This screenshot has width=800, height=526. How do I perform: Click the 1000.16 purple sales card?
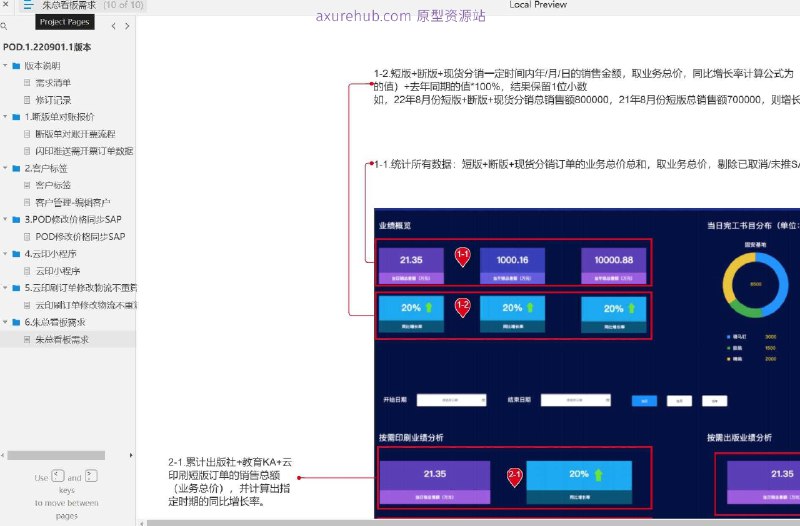[x=512, y=265]
